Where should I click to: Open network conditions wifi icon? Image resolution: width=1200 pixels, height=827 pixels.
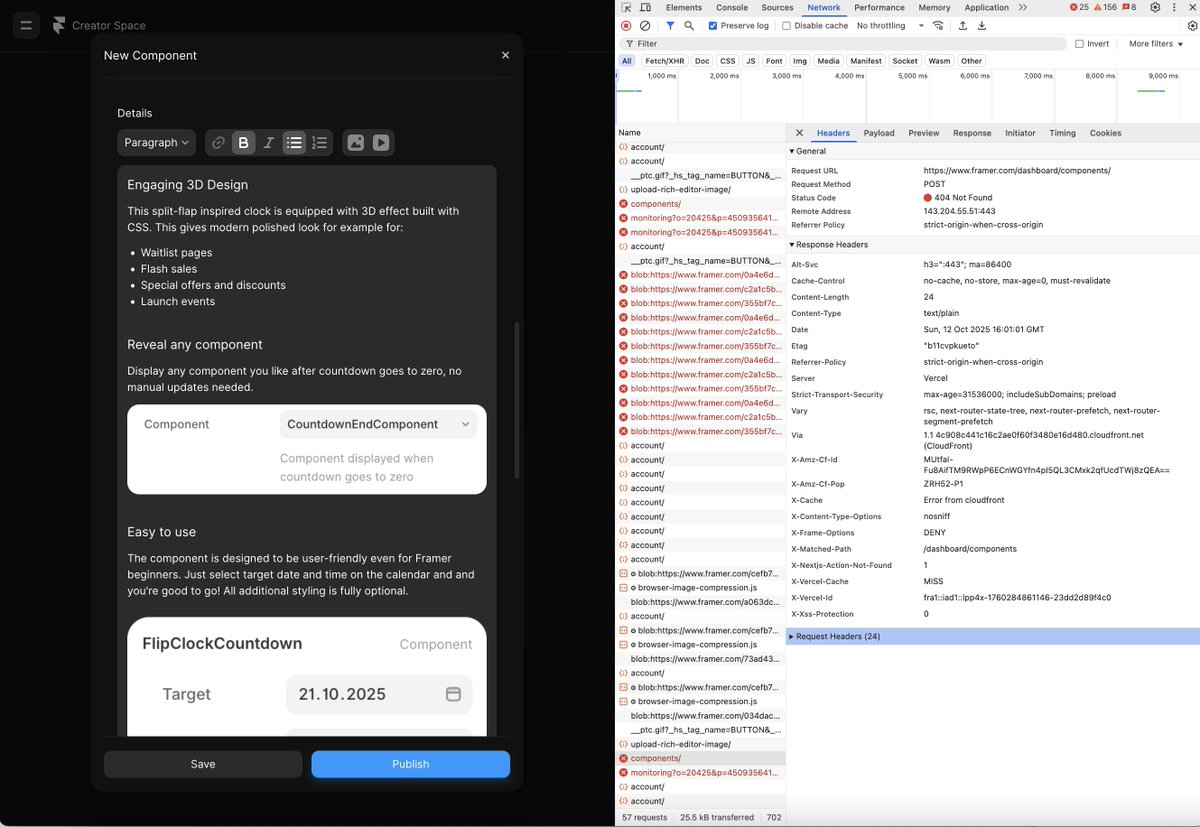click(x=938, y=25)
